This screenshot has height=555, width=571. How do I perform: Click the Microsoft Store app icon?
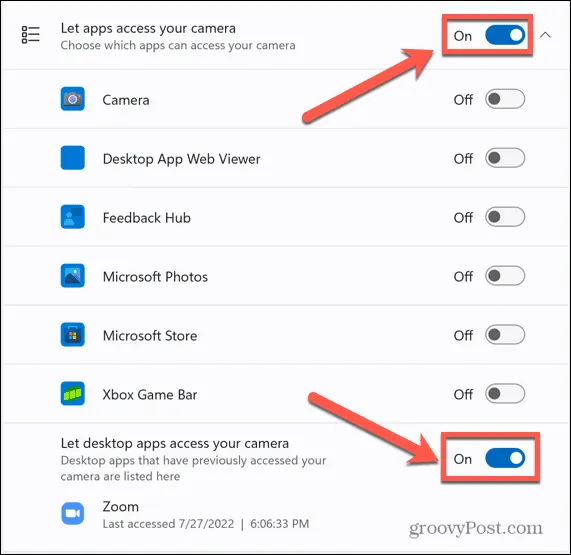[72, 335]
